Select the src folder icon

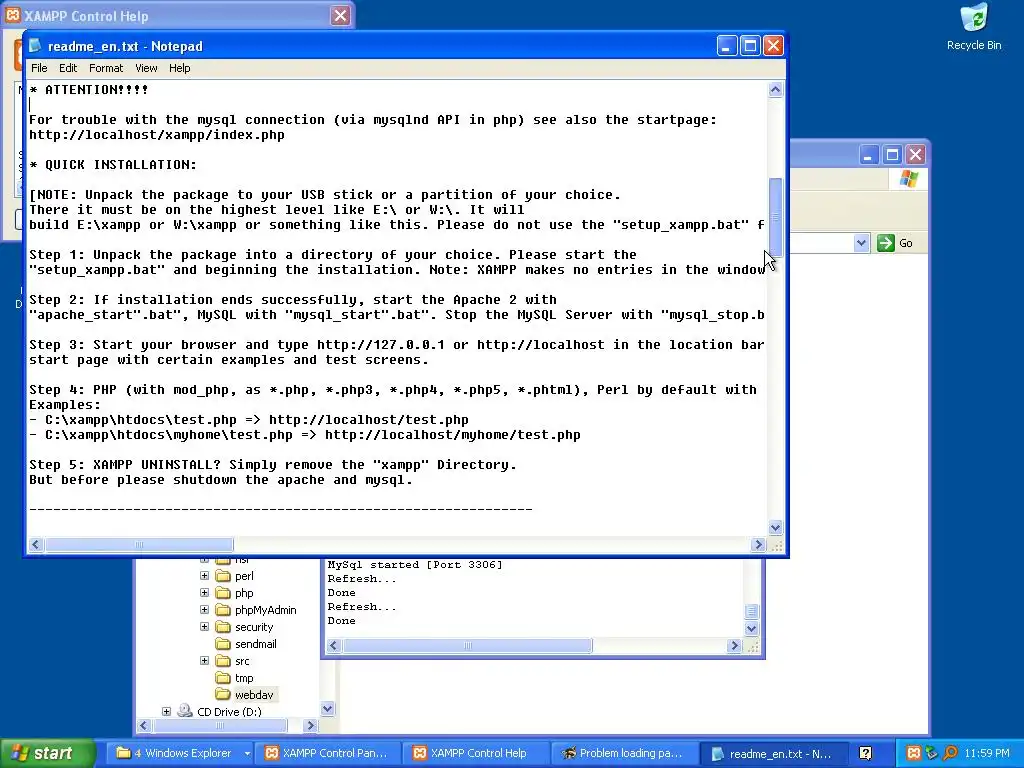pyautogui.click(x=223, y=661)
